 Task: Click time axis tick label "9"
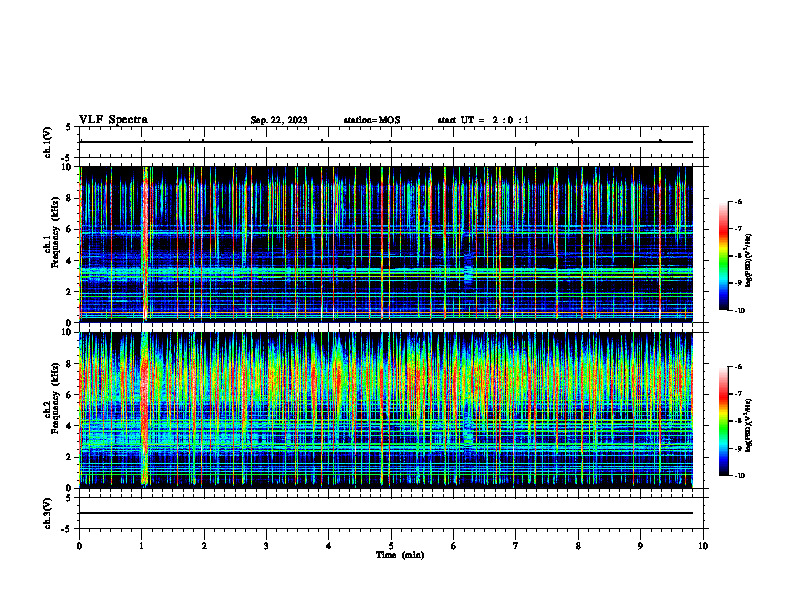[640, 546]
